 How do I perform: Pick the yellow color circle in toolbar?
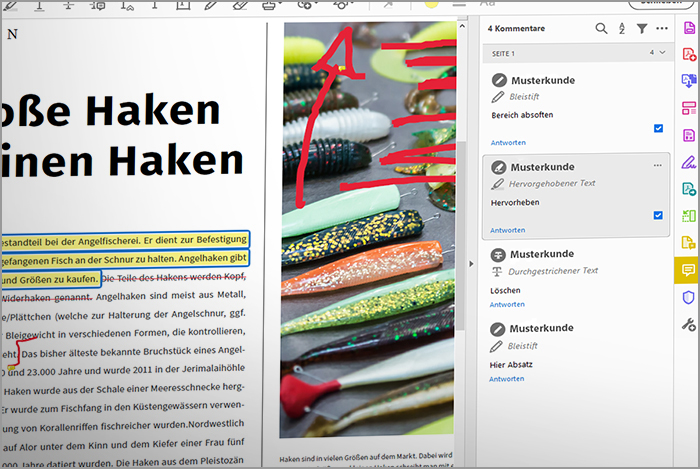coord(430,4)
